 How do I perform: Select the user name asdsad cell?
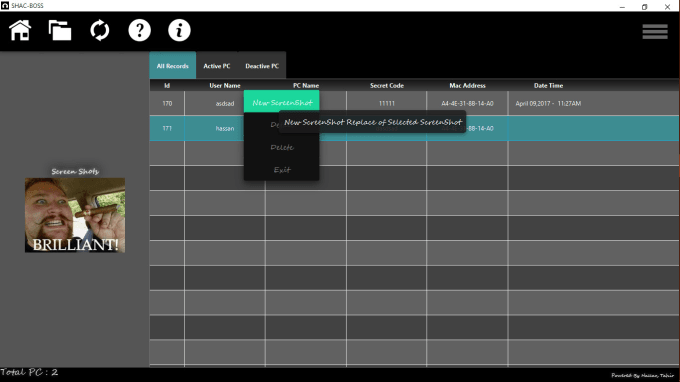tap(225, 103)
